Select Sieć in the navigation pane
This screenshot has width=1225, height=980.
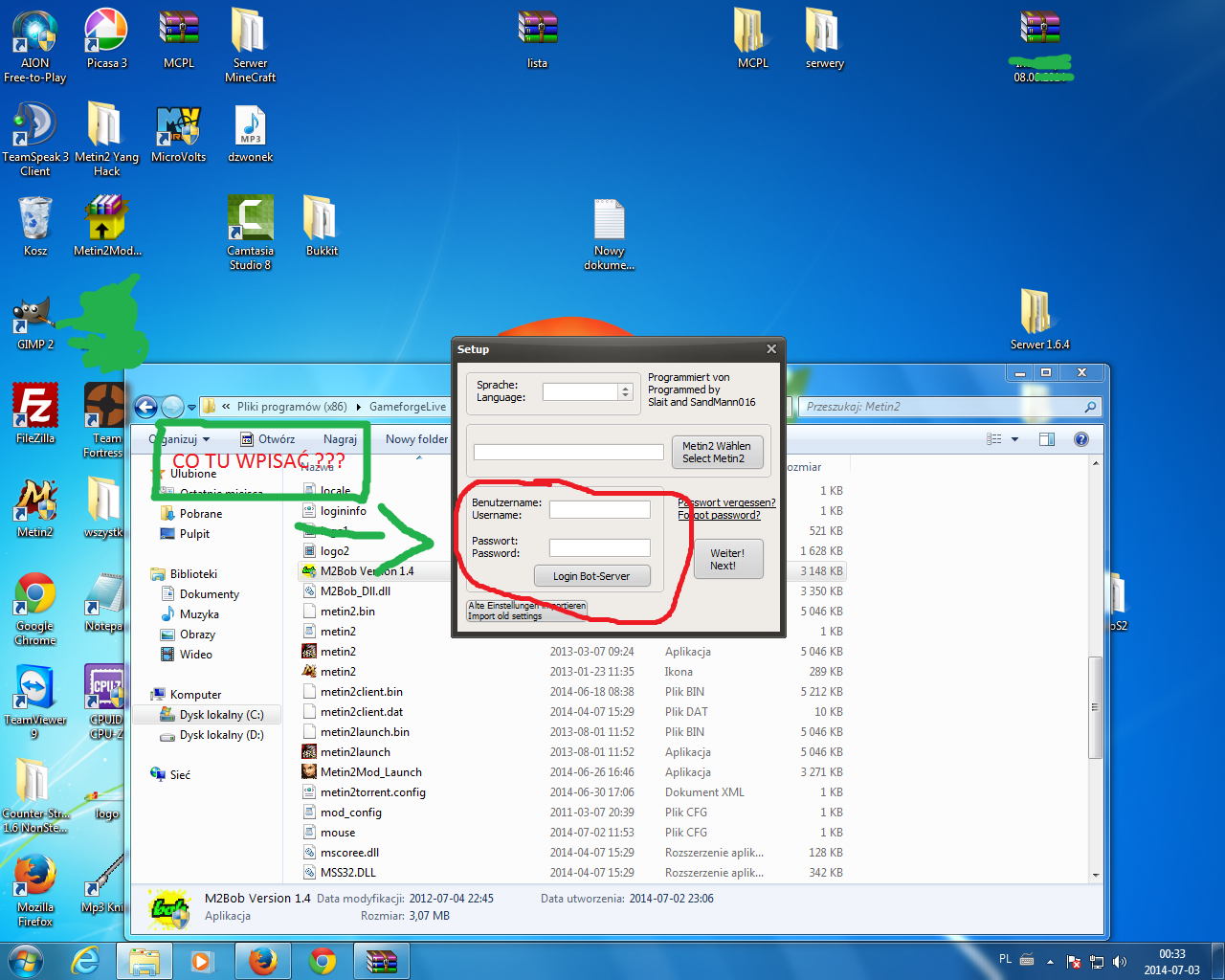click(x=180, y=775)
